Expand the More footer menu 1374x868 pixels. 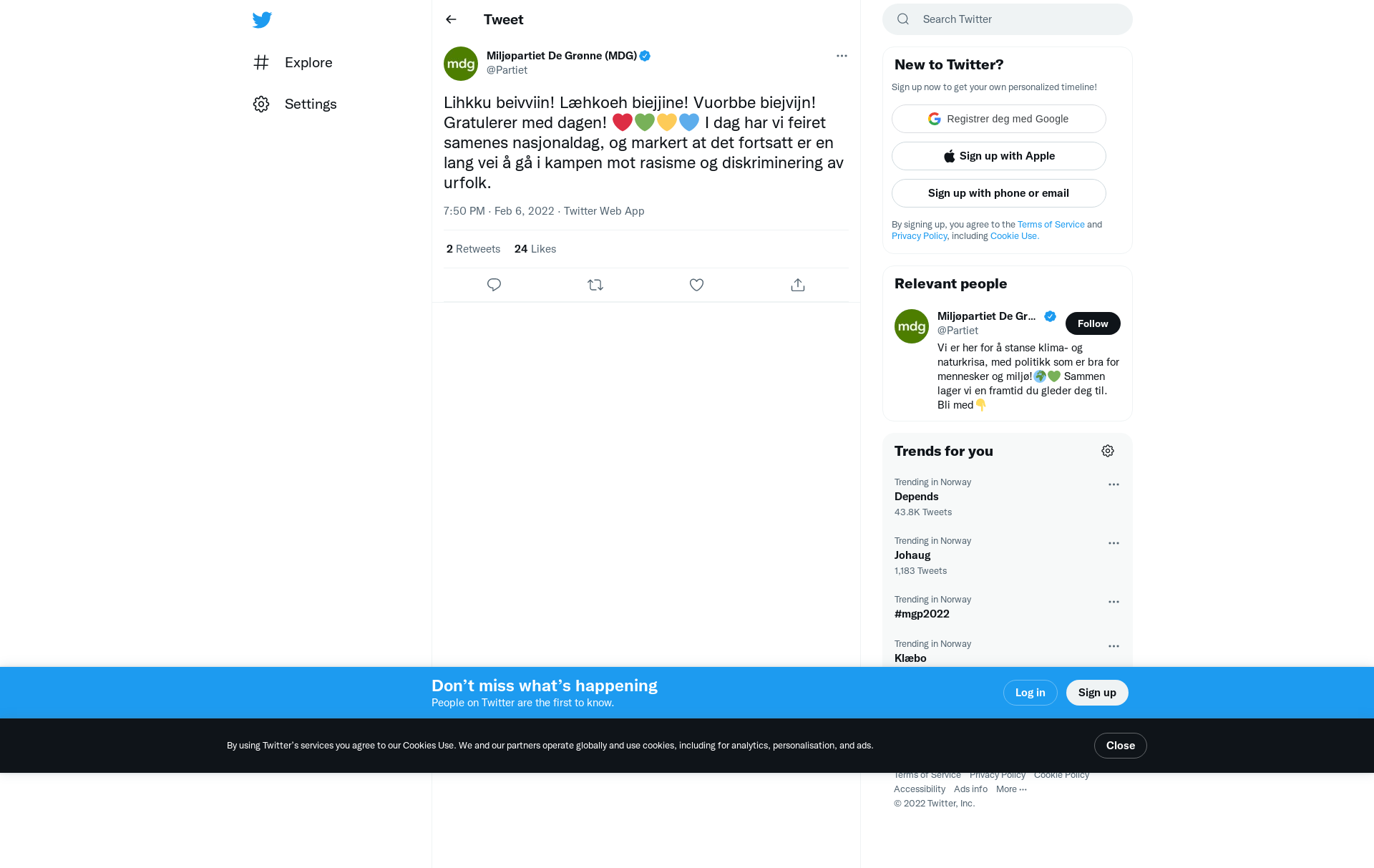coord(1011,789)
